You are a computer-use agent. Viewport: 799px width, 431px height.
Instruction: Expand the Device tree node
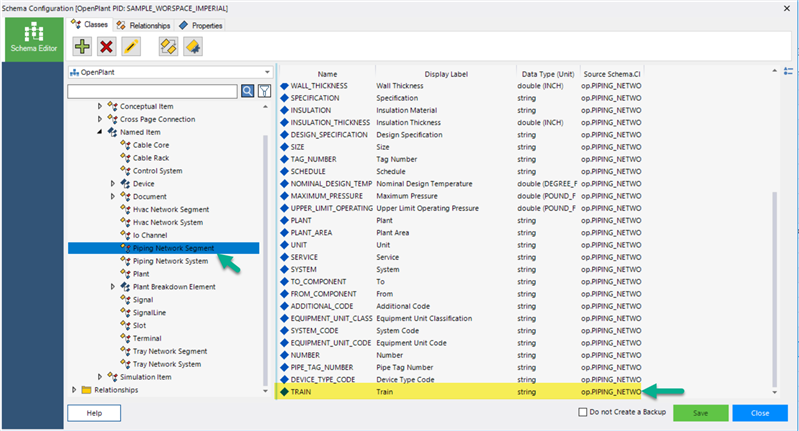[x=113, y=183]
